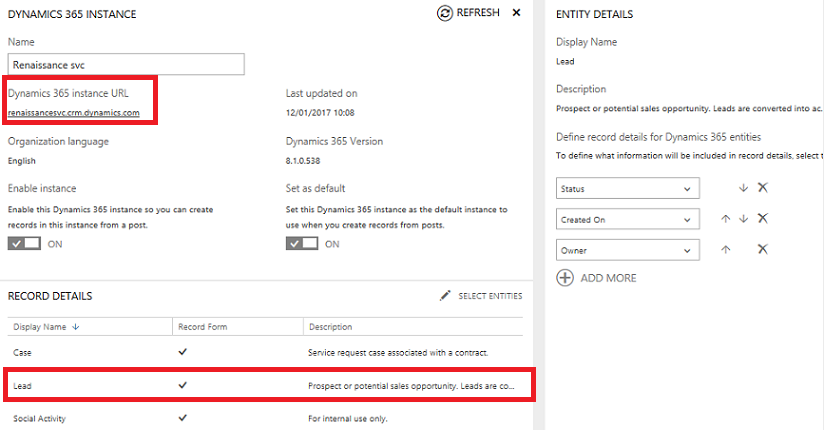Sort by Display Name column header
The image size is (824, 430).
[40, 326]
